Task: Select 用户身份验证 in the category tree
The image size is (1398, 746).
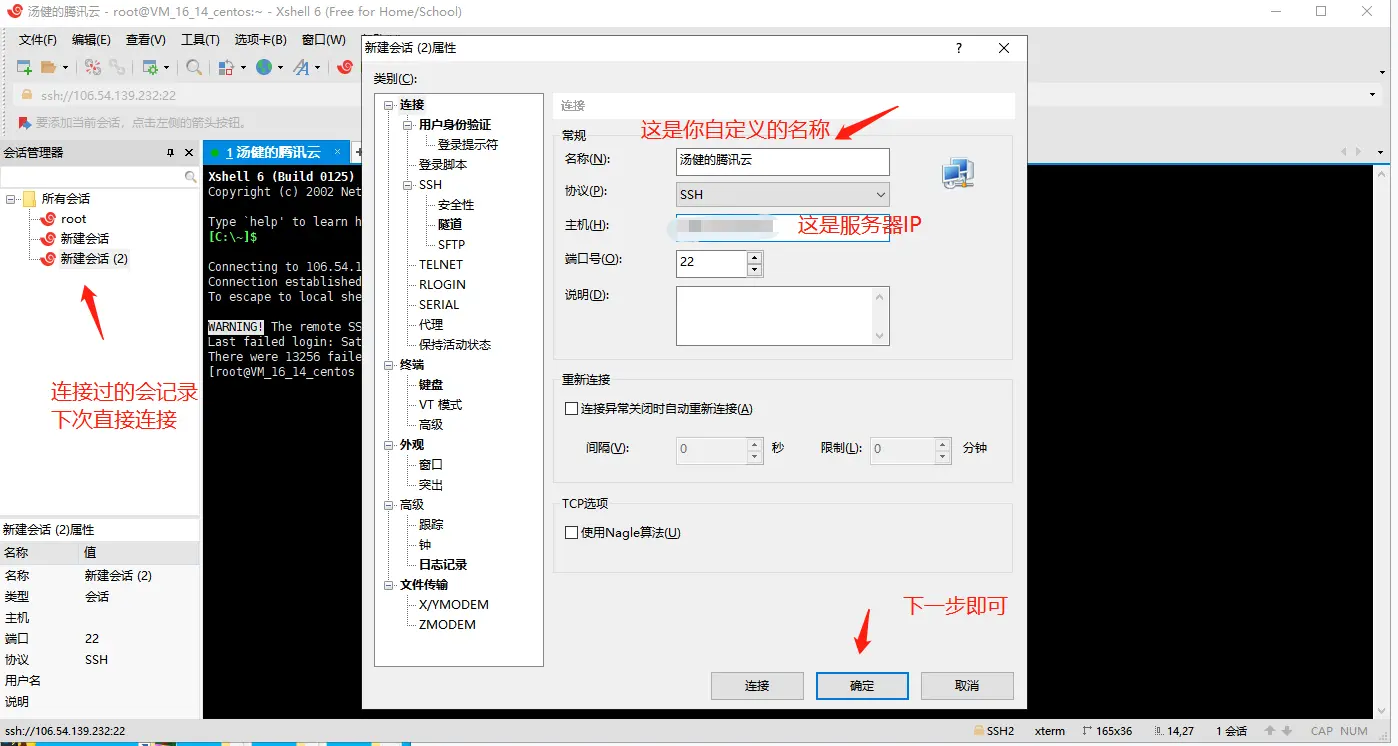Action: point(455,125)
